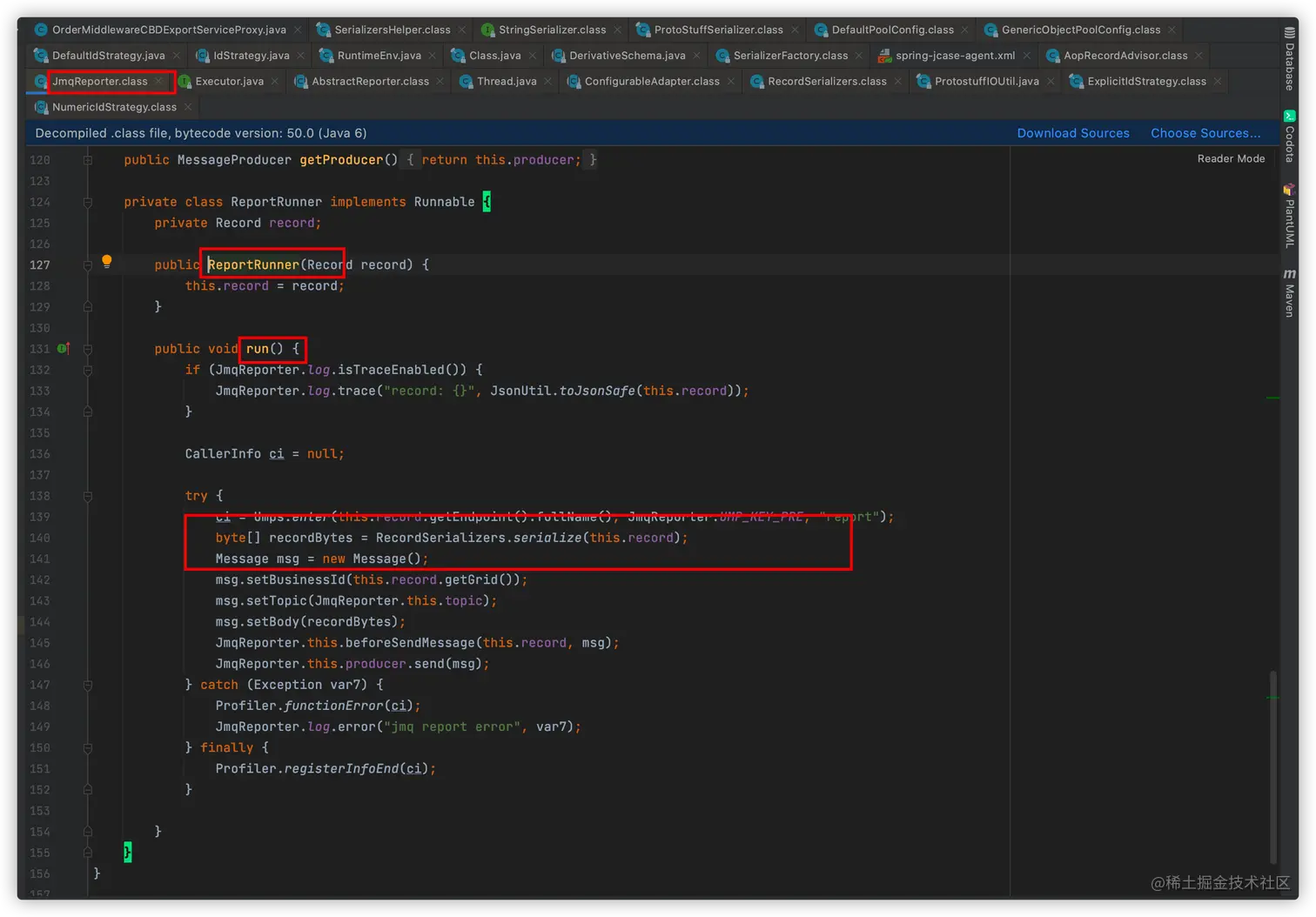Image resolution: width=1316 pixels, height=917 pixels.
Task: Click the CallerInfo type on line 136
Action: click(223, 453)
